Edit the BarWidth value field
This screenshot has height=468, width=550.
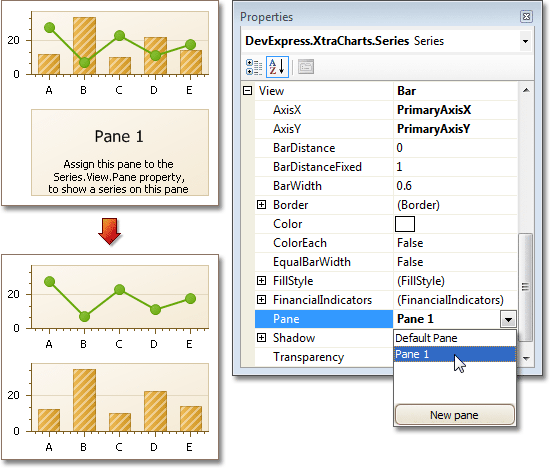tap(455, 186)
